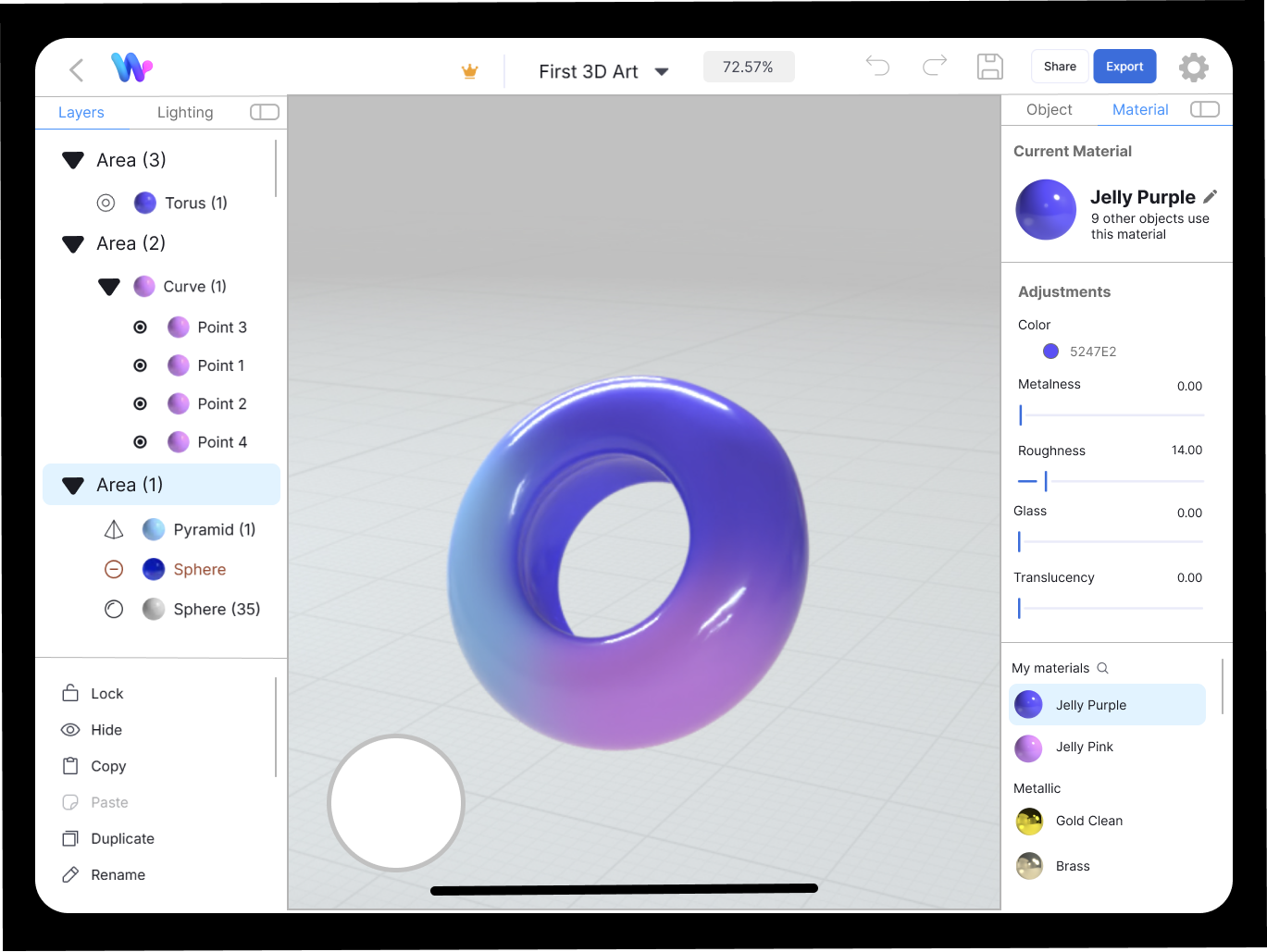Click the premium crown icon
The height and width of the screenshot is (952, 1267).
click(x=470, y=71)
